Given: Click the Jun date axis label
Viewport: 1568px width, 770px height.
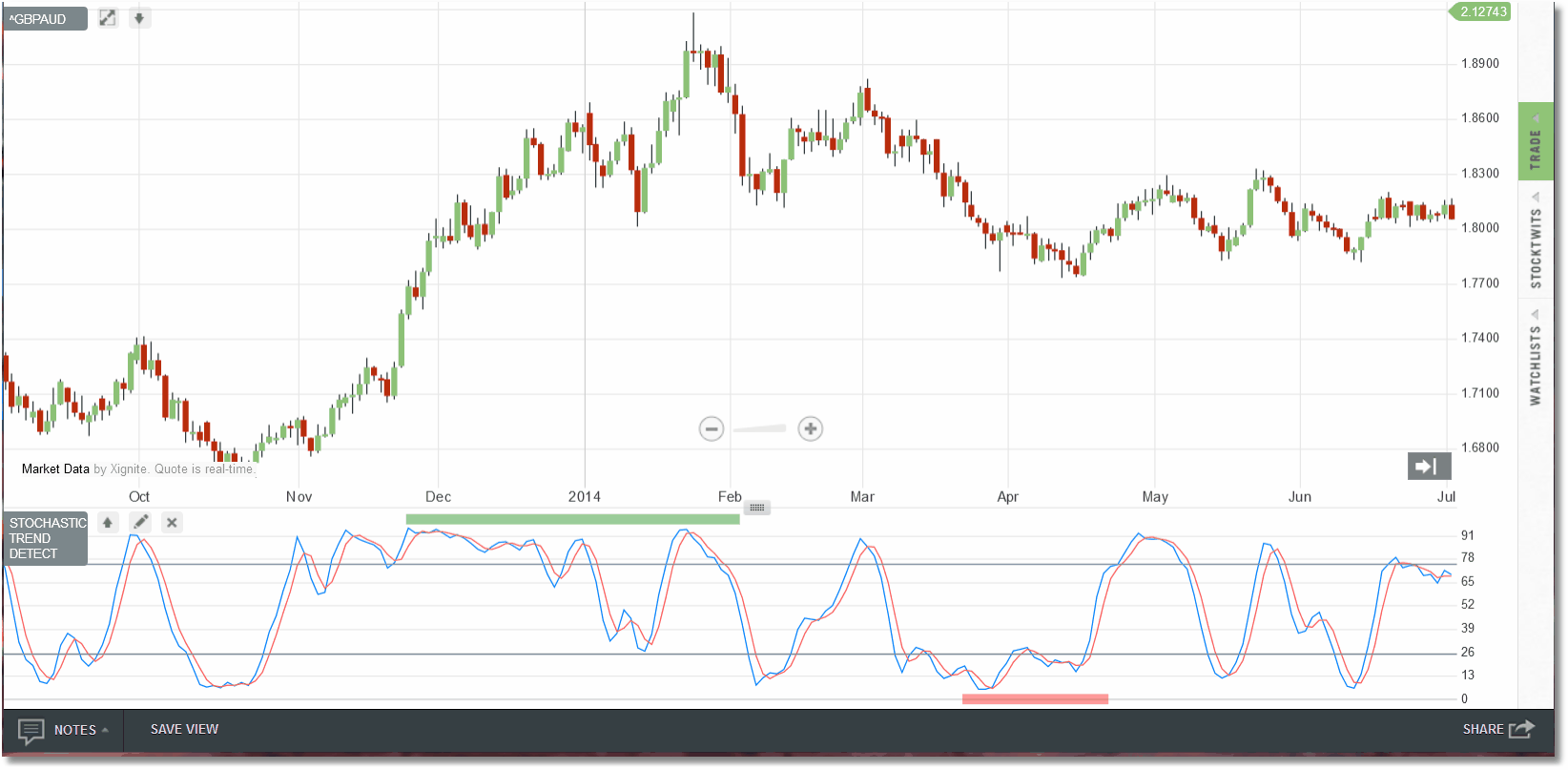Looking at the screenshot, I should click(x=1300, y=497).
